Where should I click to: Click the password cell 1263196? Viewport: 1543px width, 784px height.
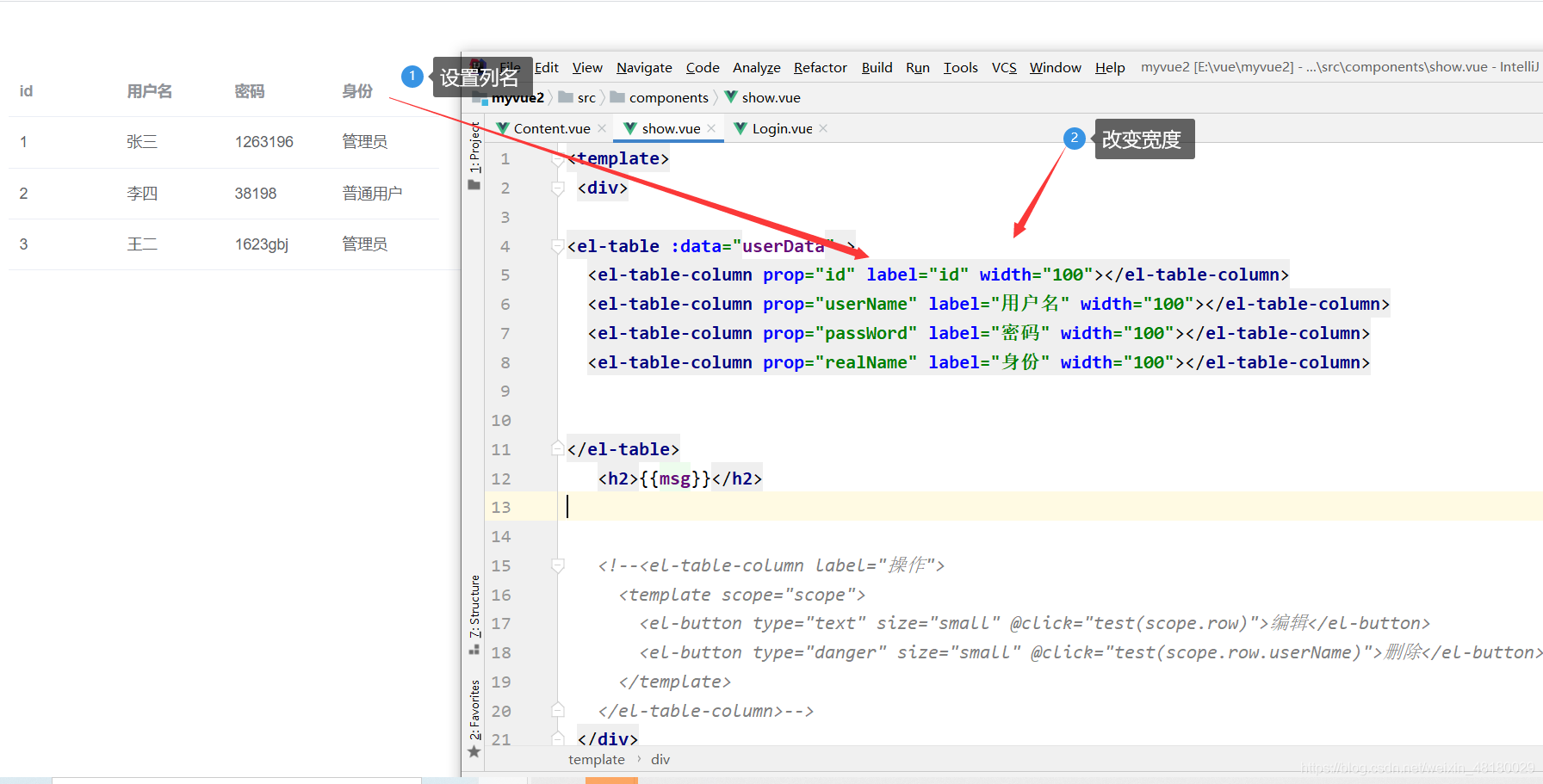264,142
